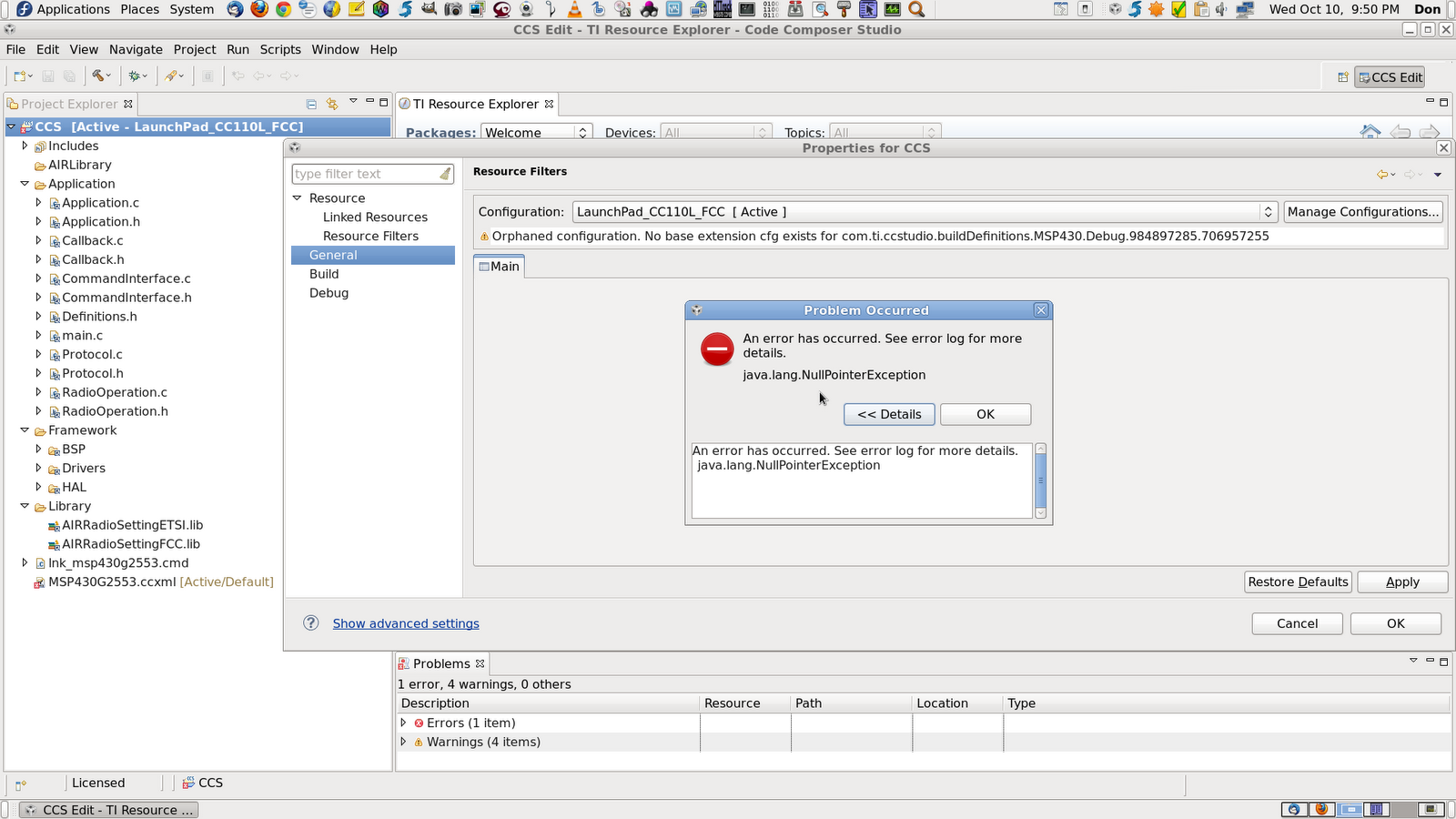This screenshot has width=1456, height=819.
Task: Minimize the Problems view
Action: (x=1430, y=661)
